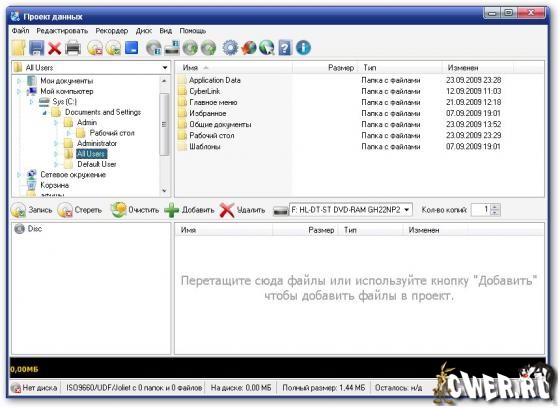Image resolution: width=560 pixels, height=408 pixels.
Task: Click the toolbar drive icon with info badge
Action: tap(172, 48)
